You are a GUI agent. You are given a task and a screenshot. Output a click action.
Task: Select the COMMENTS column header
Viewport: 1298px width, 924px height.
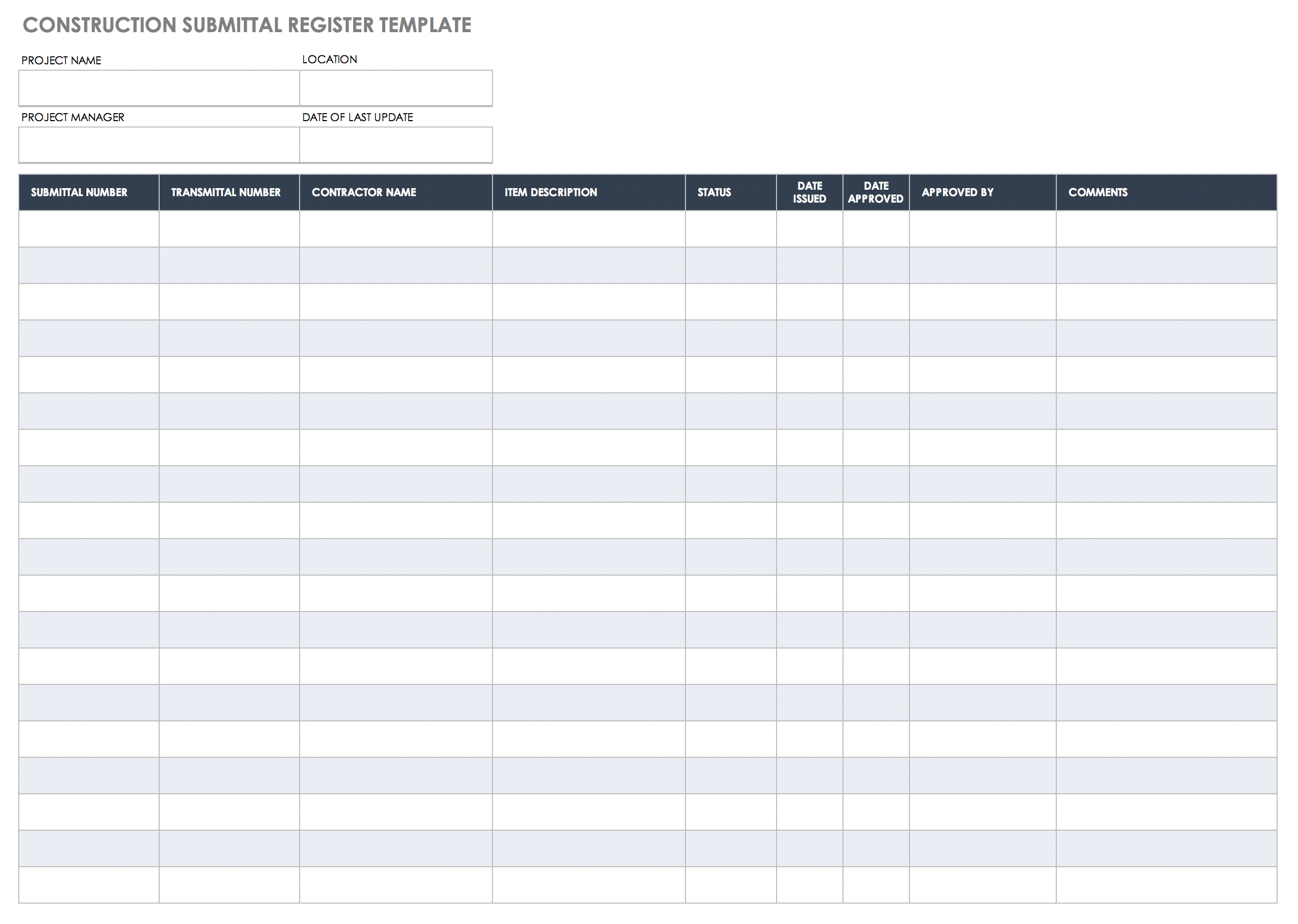[x=1167, y=192]
